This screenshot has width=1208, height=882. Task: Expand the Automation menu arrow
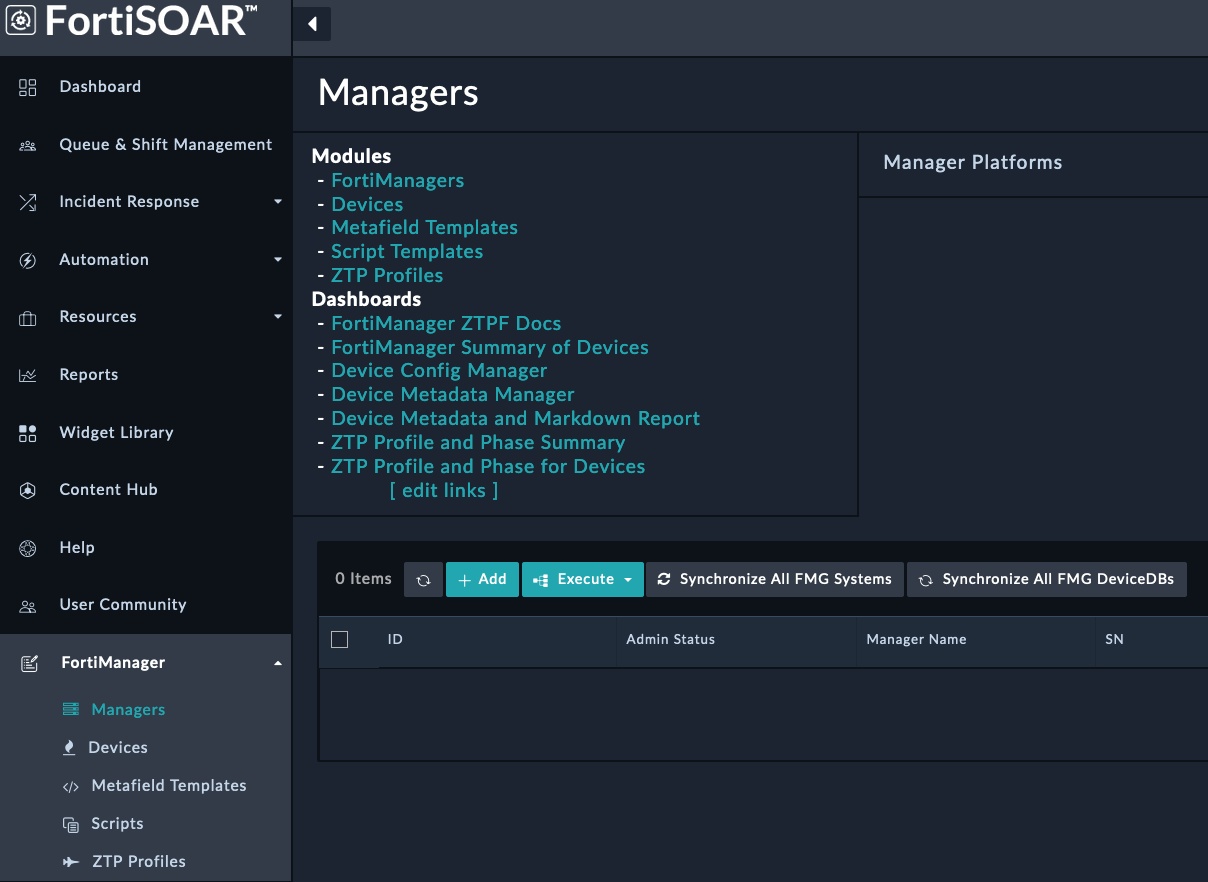[x=278, y=260]
